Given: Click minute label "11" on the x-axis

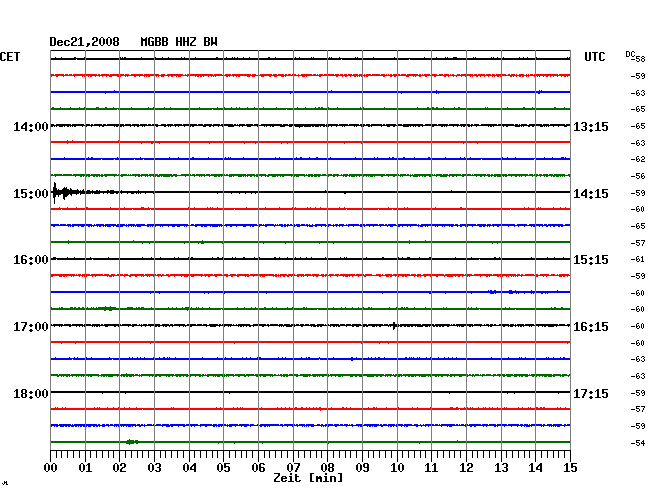Looking at the screenshot, I should (x=431, y=468).
